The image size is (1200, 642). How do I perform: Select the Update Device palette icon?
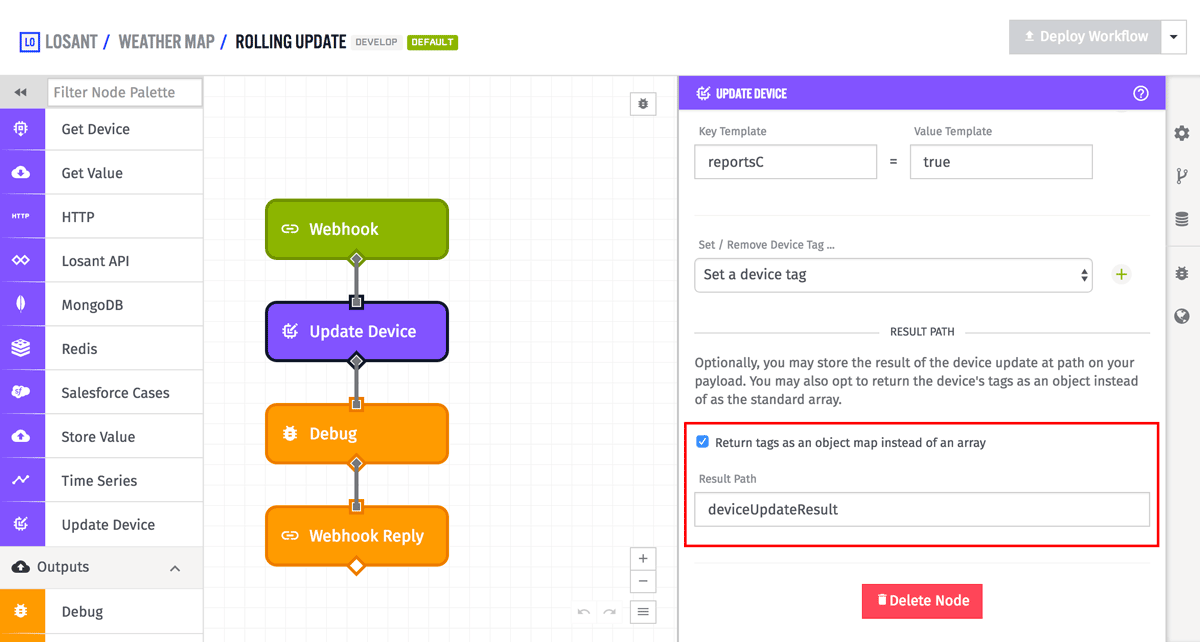pos(22,525)
